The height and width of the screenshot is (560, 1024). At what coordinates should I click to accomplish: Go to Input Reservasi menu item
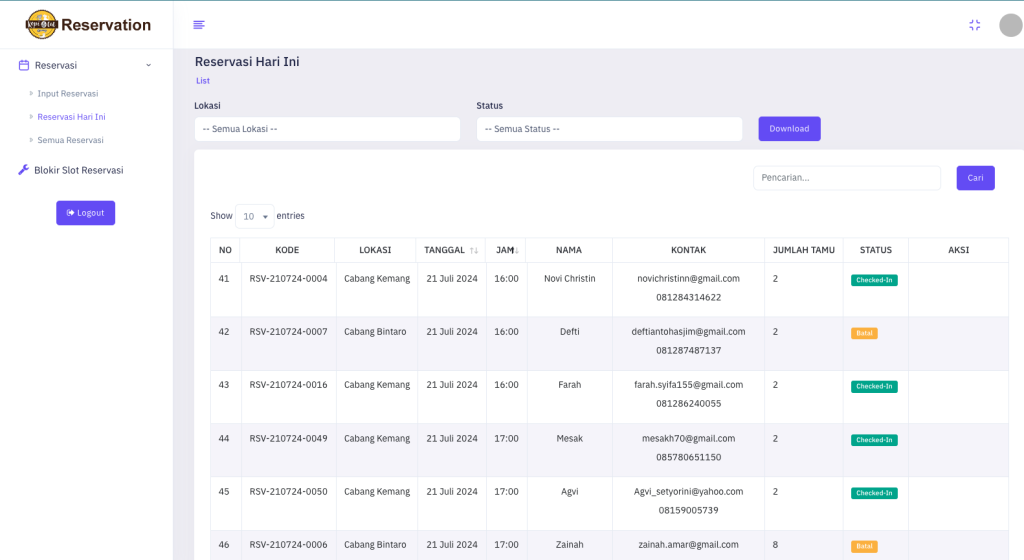coord(67,93)
